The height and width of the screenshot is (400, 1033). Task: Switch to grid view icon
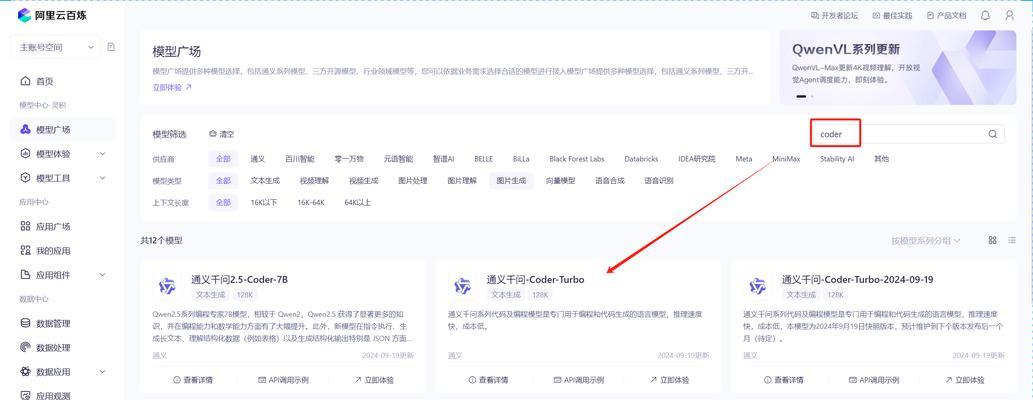tap(992, 241)
